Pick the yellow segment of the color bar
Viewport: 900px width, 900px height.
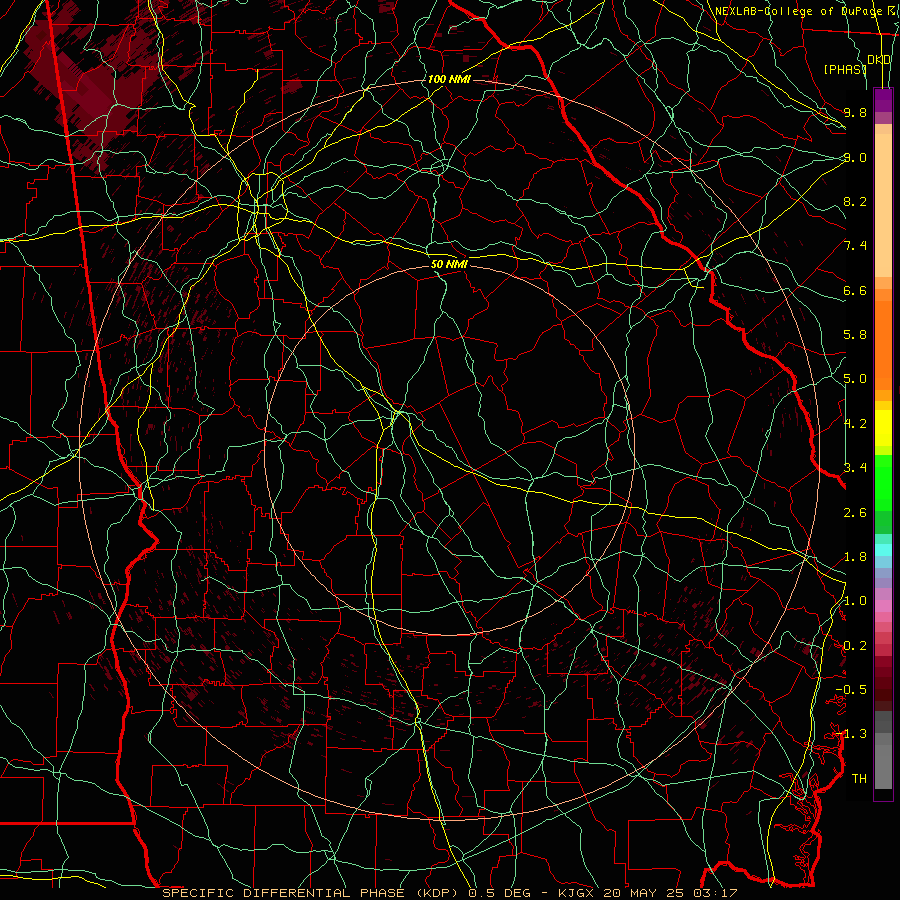[883, 428]
